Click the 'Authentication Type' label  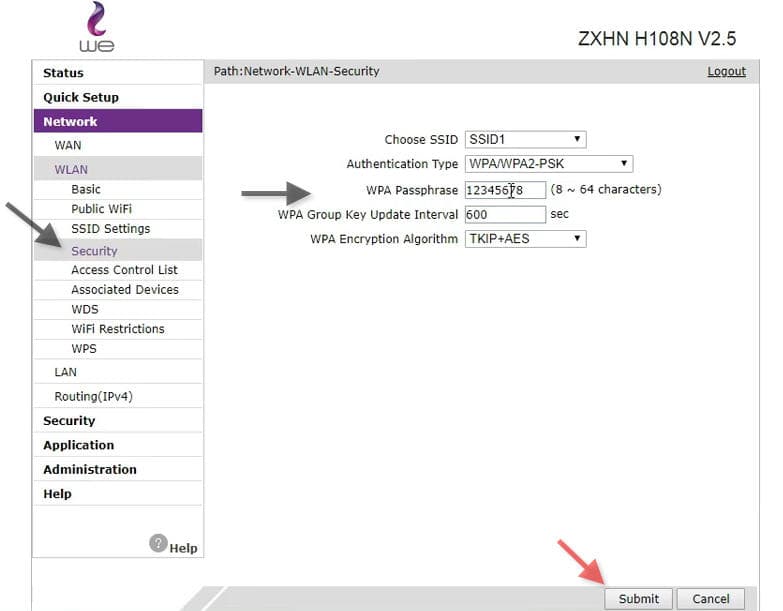click(402, 164)
